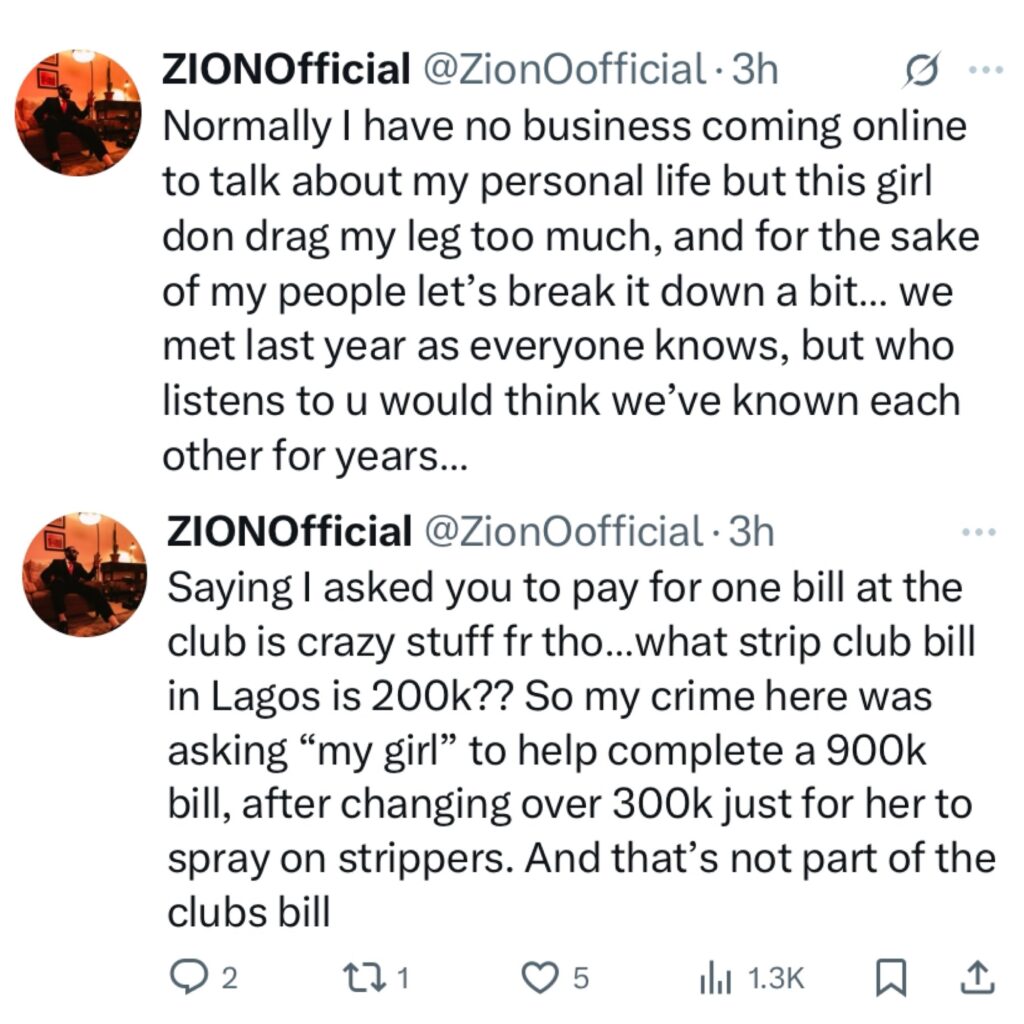This screenshot has width=1024, height=1024.
Task: Open the tweet text starting 'Saying I asked'
Action: pos(581,750)
